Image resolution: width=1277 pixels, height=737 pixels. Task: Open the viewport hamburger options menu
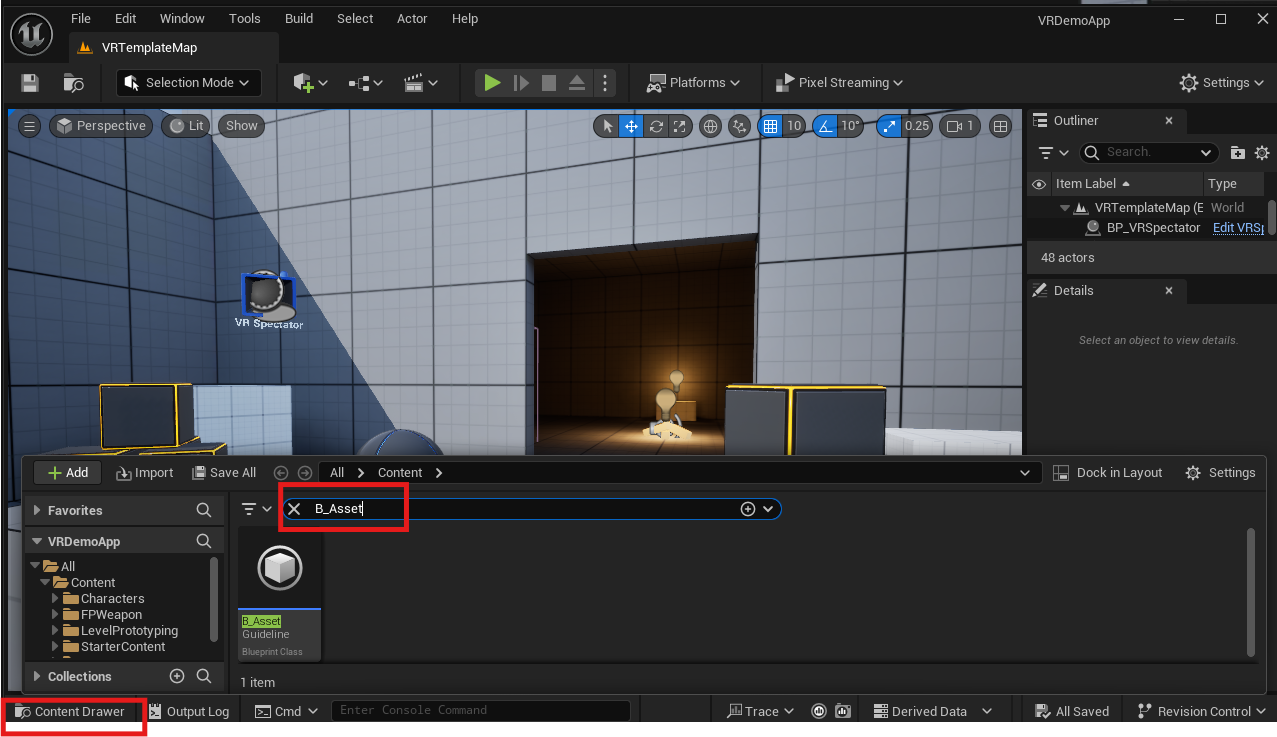(x=30, y=126)
